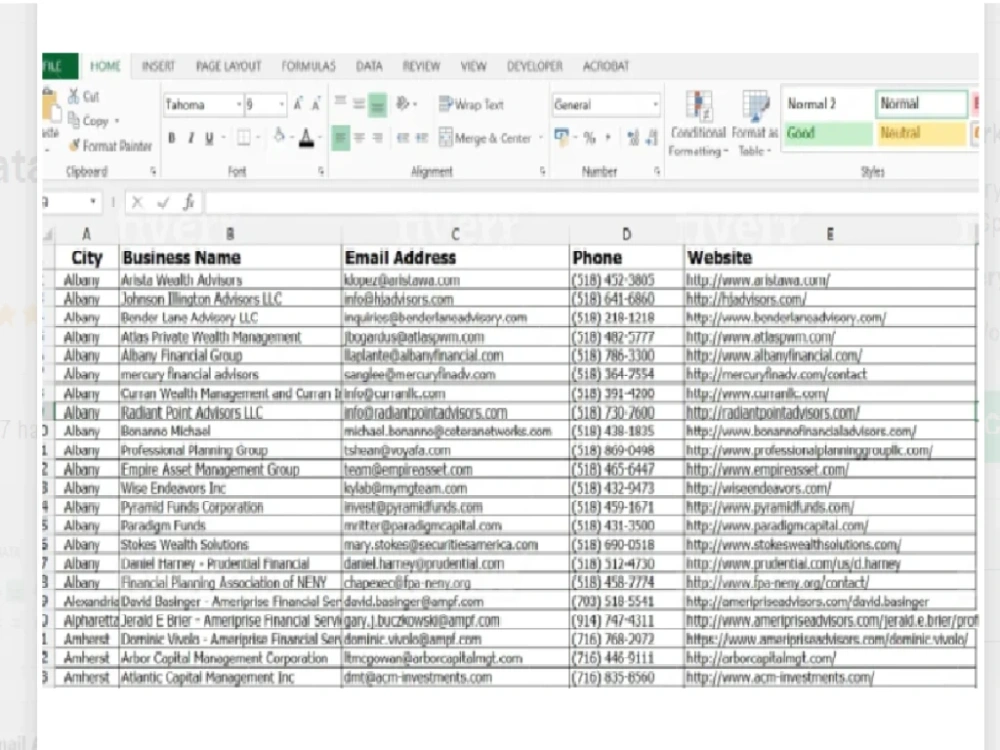Click Decrease Indent icon
The image size is (1000, 750).
(x=403, y=138)
